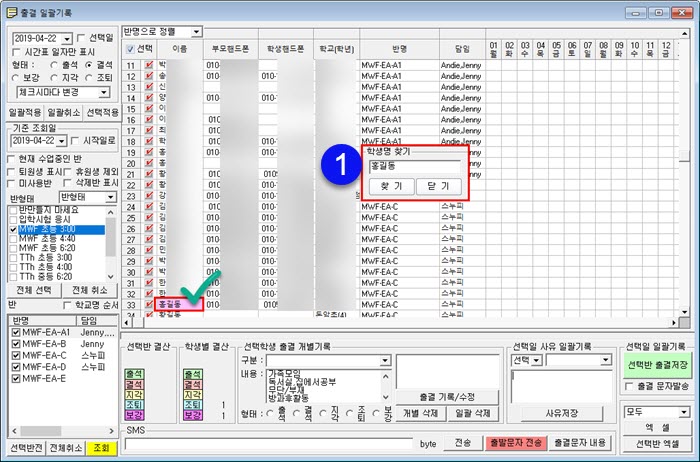Click the 사유저장 button
The height and width of the screenshot is (462, 700).
(x=562, y=413)
